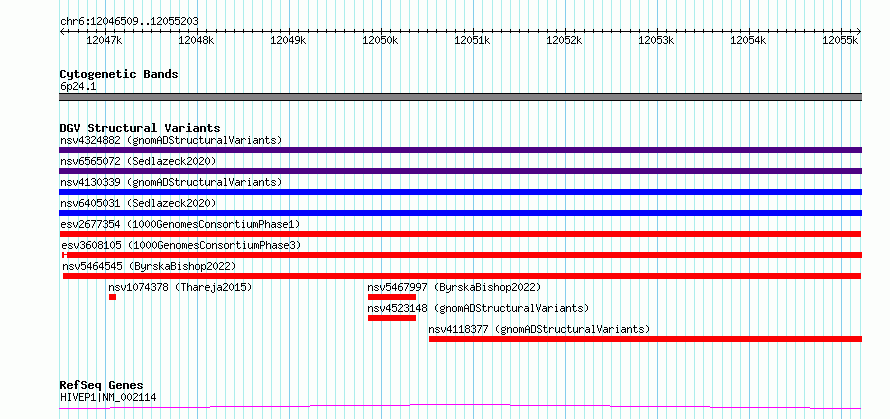Image resolution: width=890 pixels, height=419 pixels.
Task: Click the 12050k ruler position marker
Action: (380, 40)
